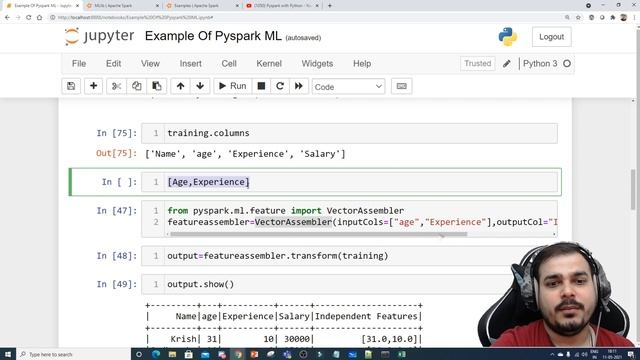This screenshot has height=360, width=640.
Task: Open the Windows Start menu
Action: [x=7, y=354]
